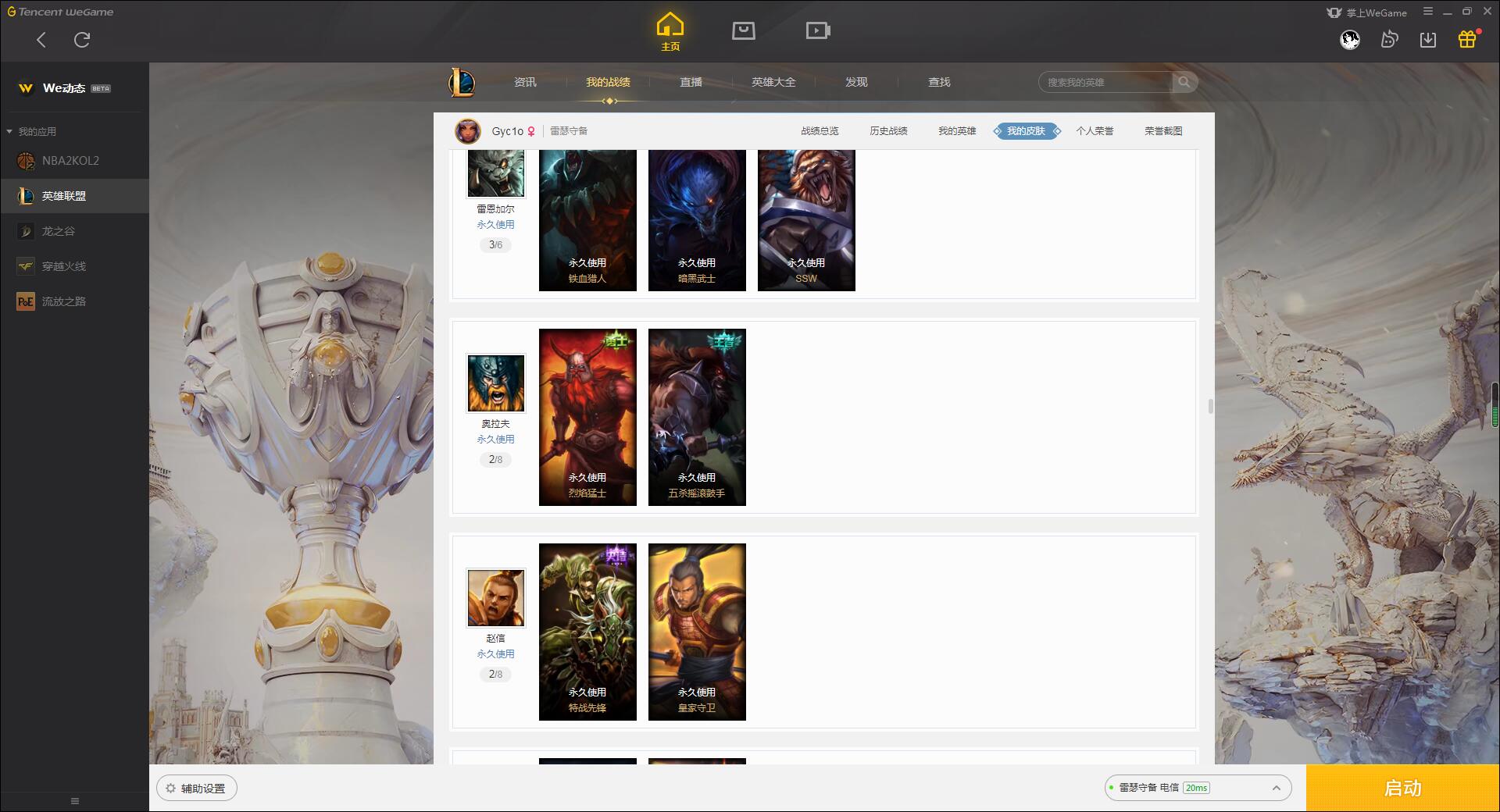Click the 特战先锋 skin card
The height and width of the screenshot is (812, 1500).
(x=587, y=632)
